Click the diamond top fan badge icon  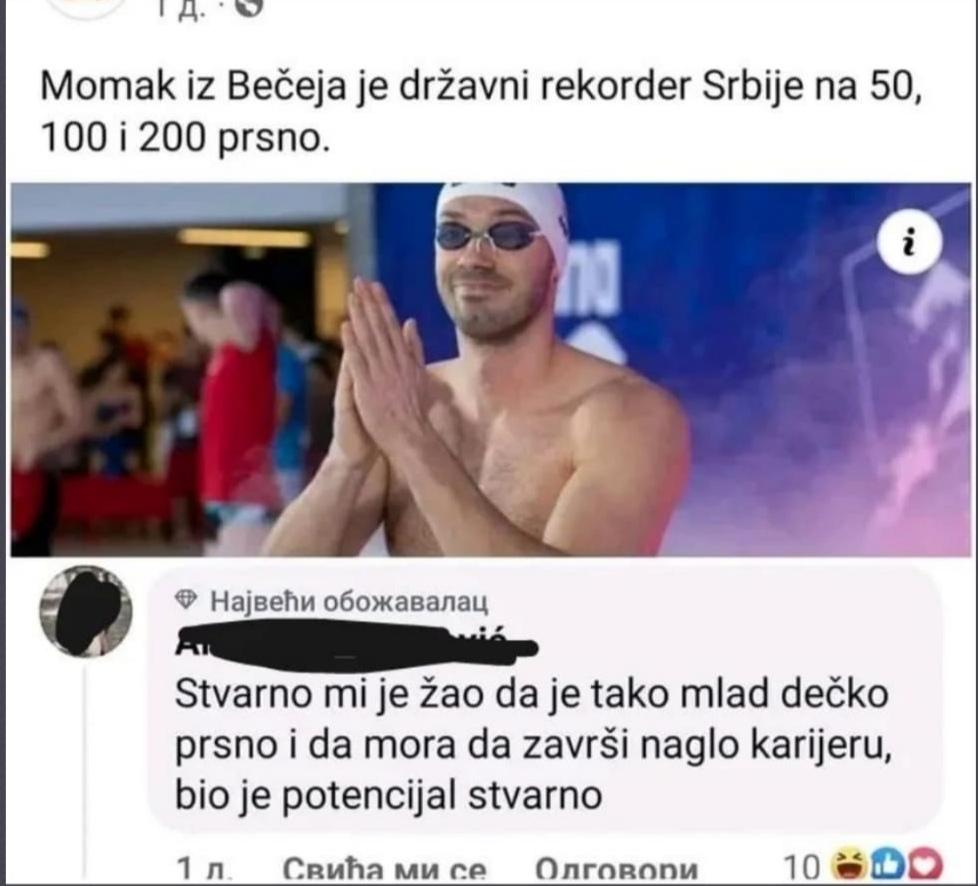[x=186, y=600]
